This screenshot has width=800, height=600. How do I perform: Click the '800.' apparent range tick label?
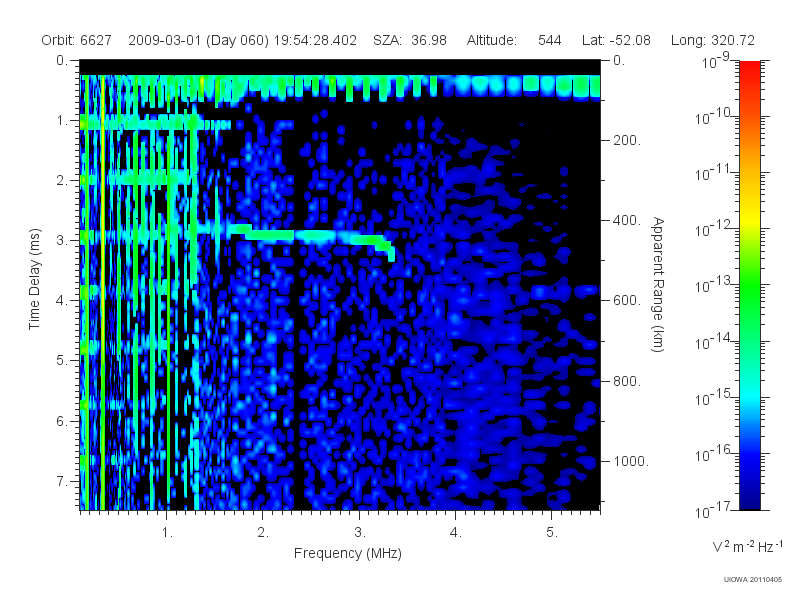(627, 381)
